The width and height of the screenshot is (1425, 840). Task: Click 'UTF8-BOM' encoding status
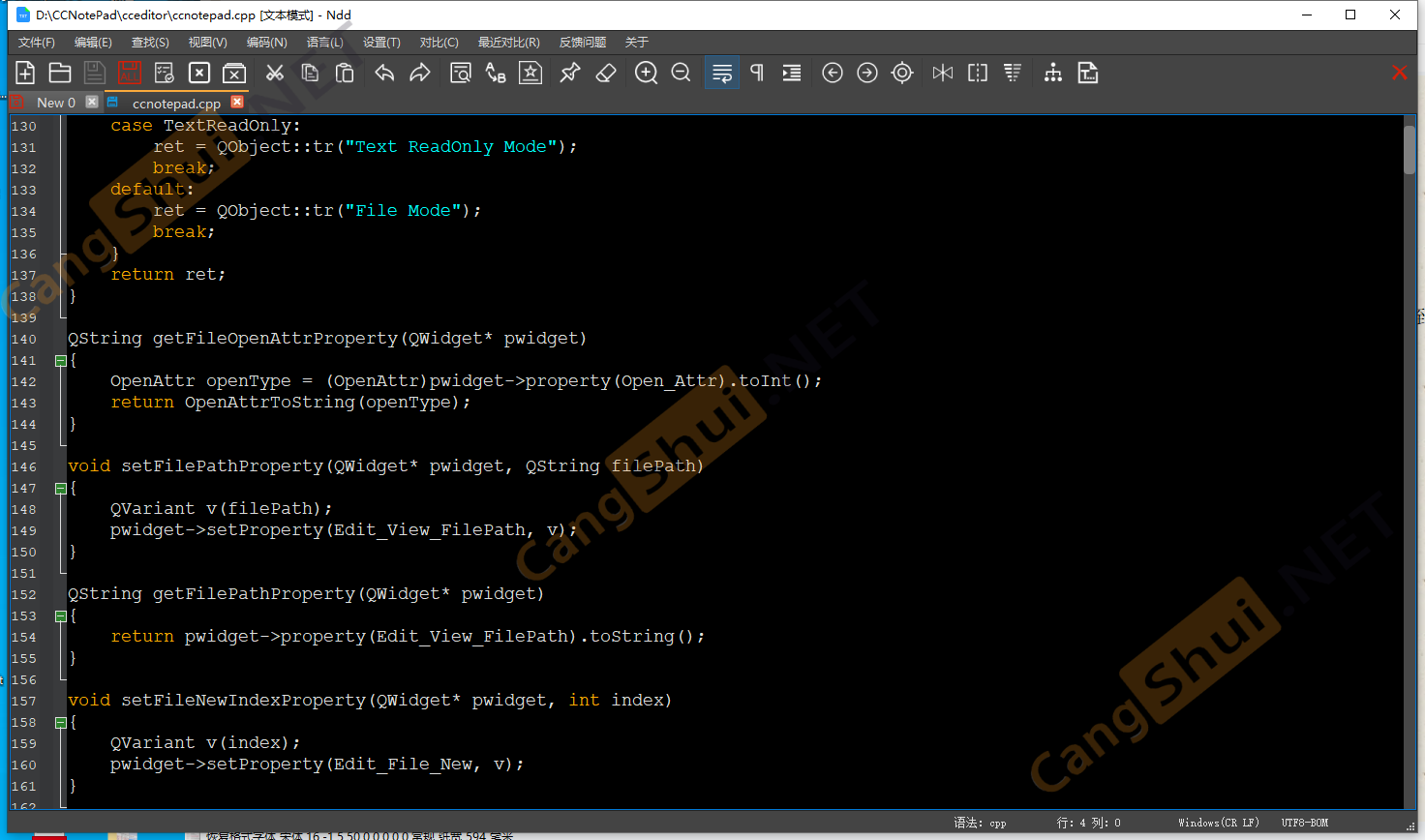1305,823
